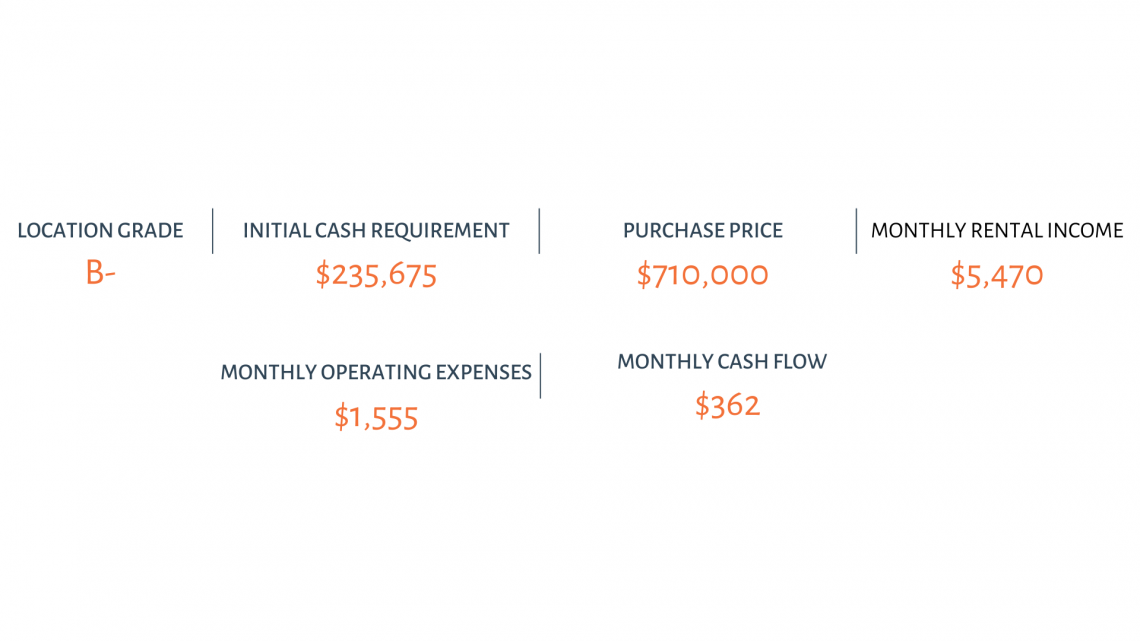The height and width of the screenshot is (641, 1140).
Task: Click the MONTHLY RENTAL INCOME label
Action: tap(997, 230)
